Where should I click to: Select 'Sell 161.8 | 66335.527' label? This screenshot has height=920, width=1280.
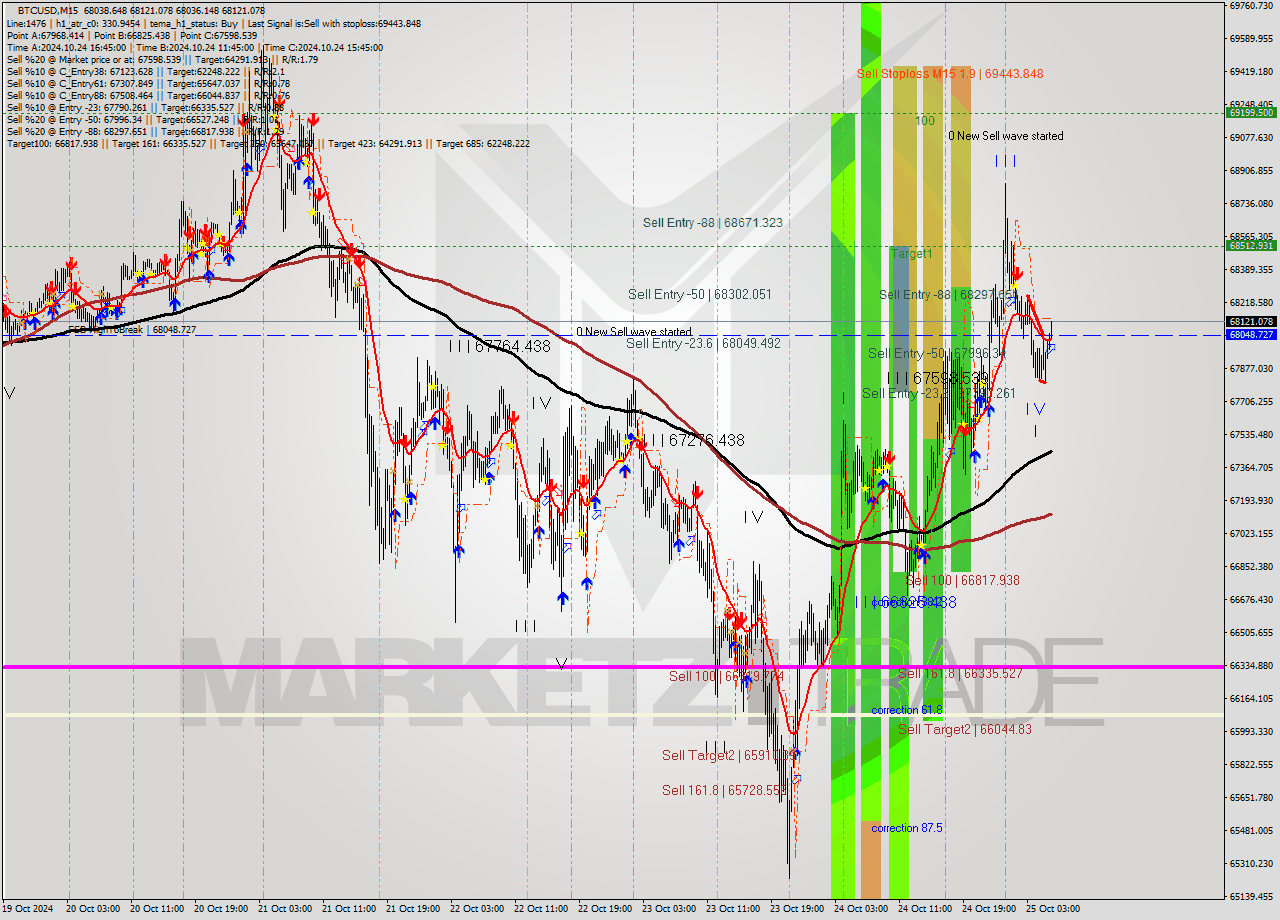coord(960,674)
